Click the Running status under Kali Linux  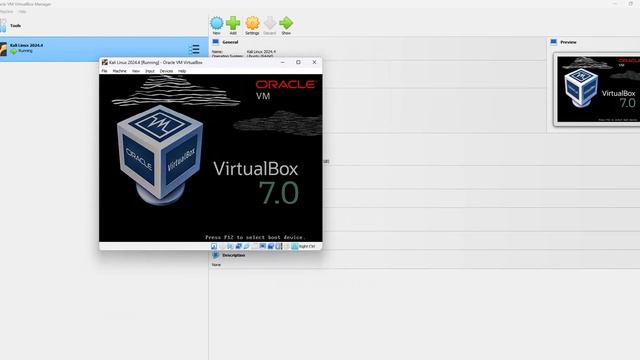[25, 51]
